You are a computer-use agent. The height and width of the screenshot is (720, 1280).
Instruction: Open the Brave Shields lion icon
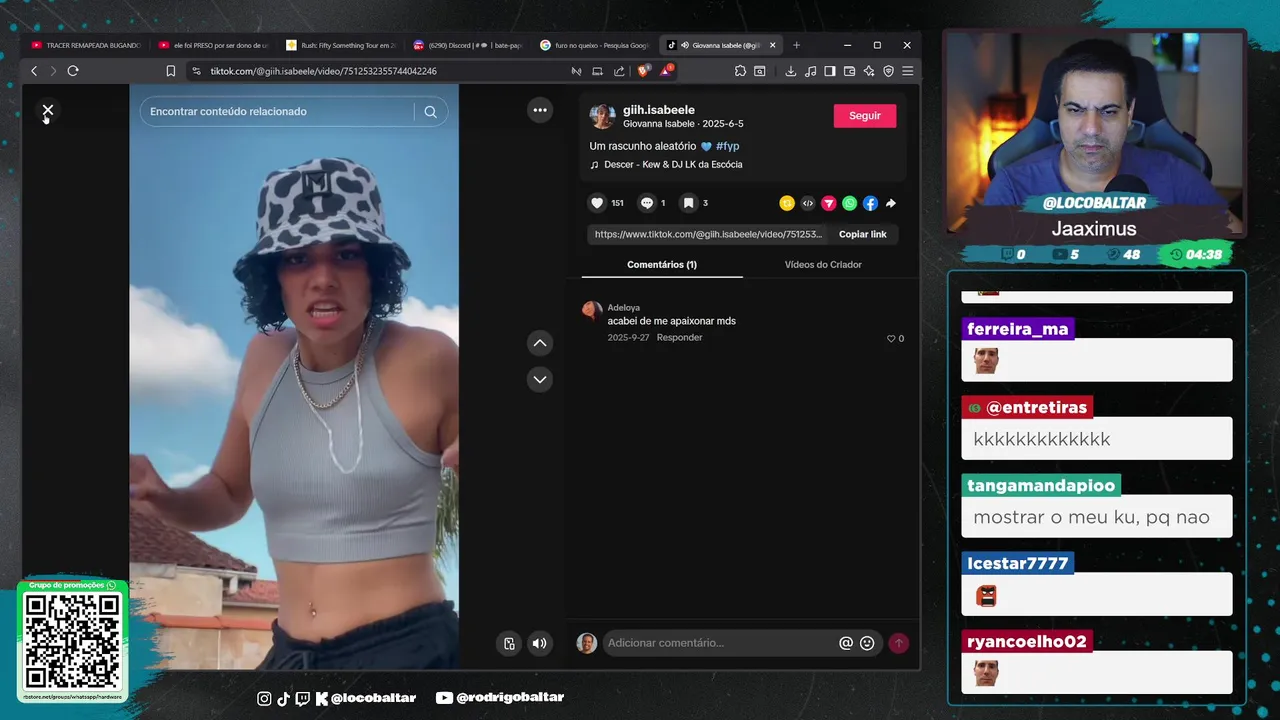643,71
